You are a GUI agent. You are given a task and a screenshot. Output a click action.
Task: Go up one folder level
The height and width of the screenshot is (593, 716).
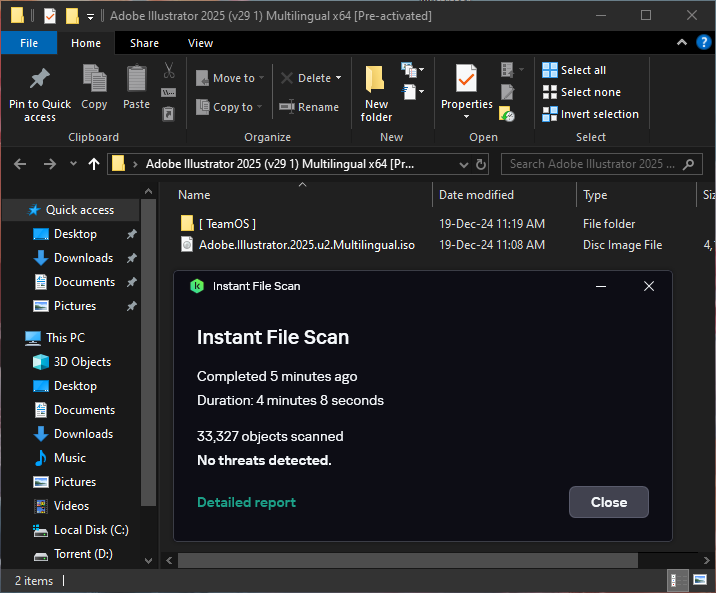pyautogui.click(x=94, y=164)
